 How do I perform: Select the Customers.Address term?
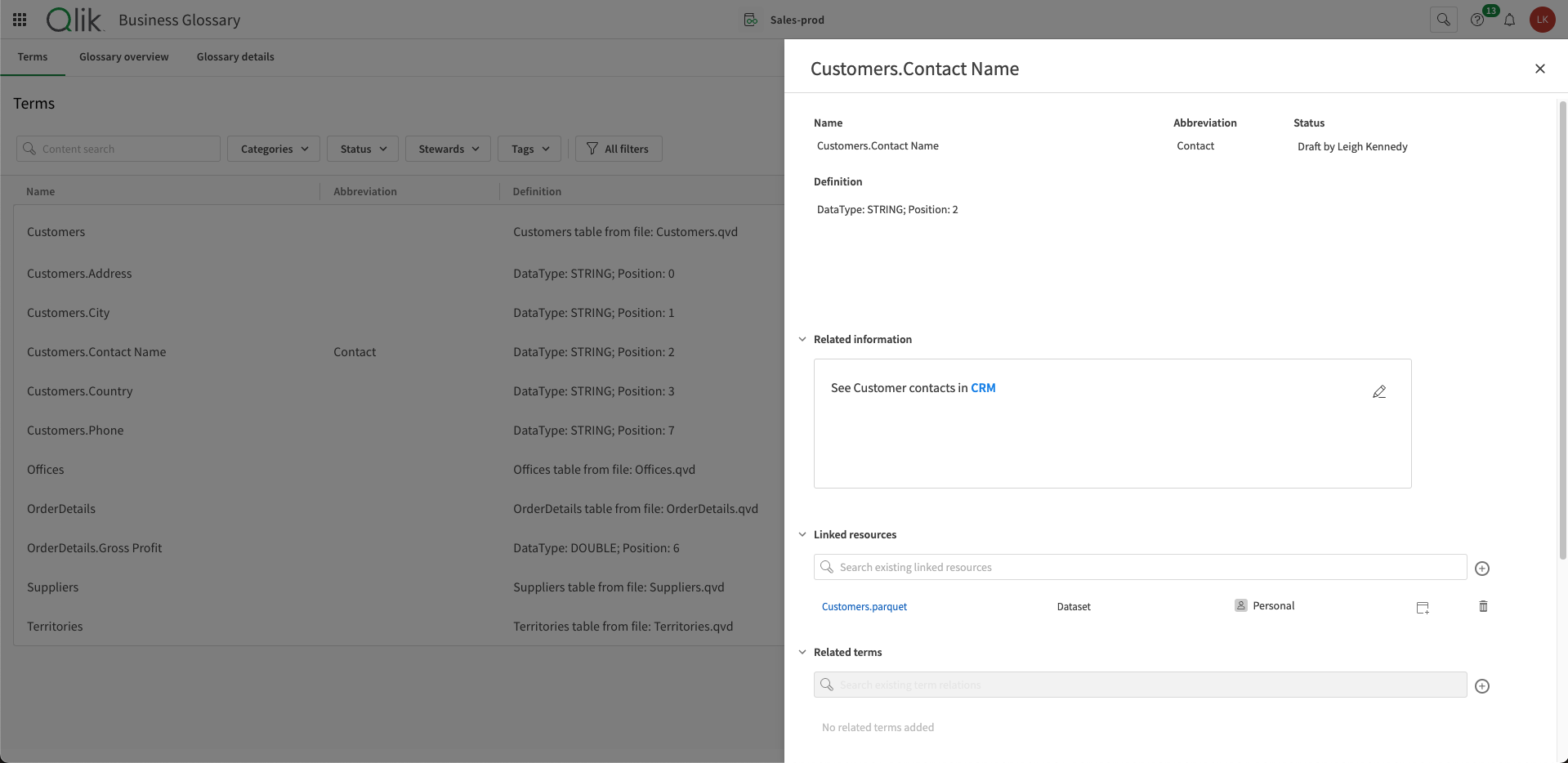click(79, 274)
